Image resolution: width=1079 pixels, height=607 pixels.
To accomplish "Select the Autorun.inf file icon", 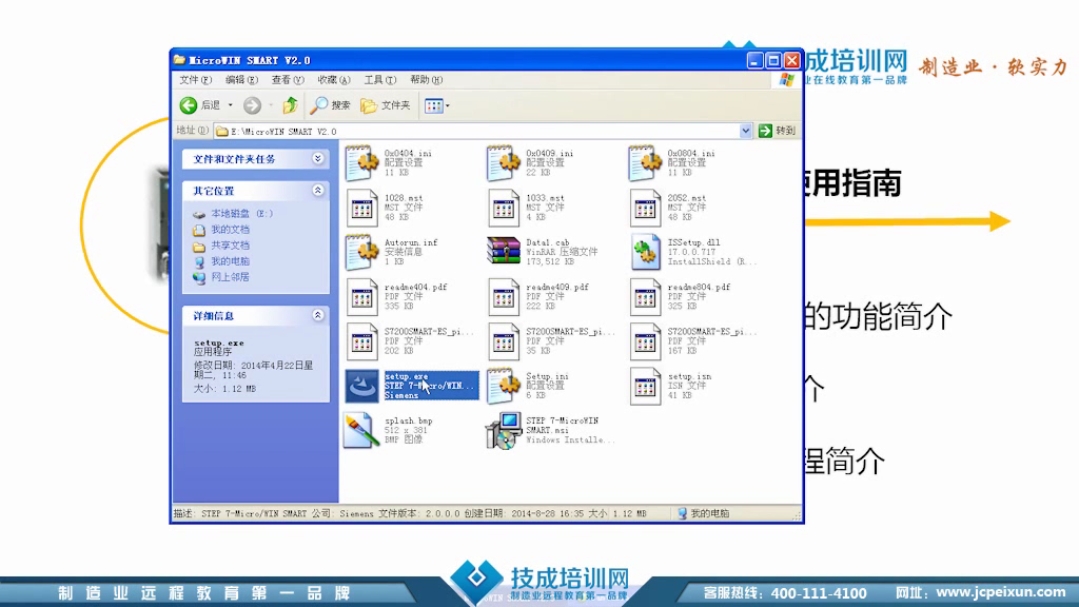I will (x=362, y=252).
